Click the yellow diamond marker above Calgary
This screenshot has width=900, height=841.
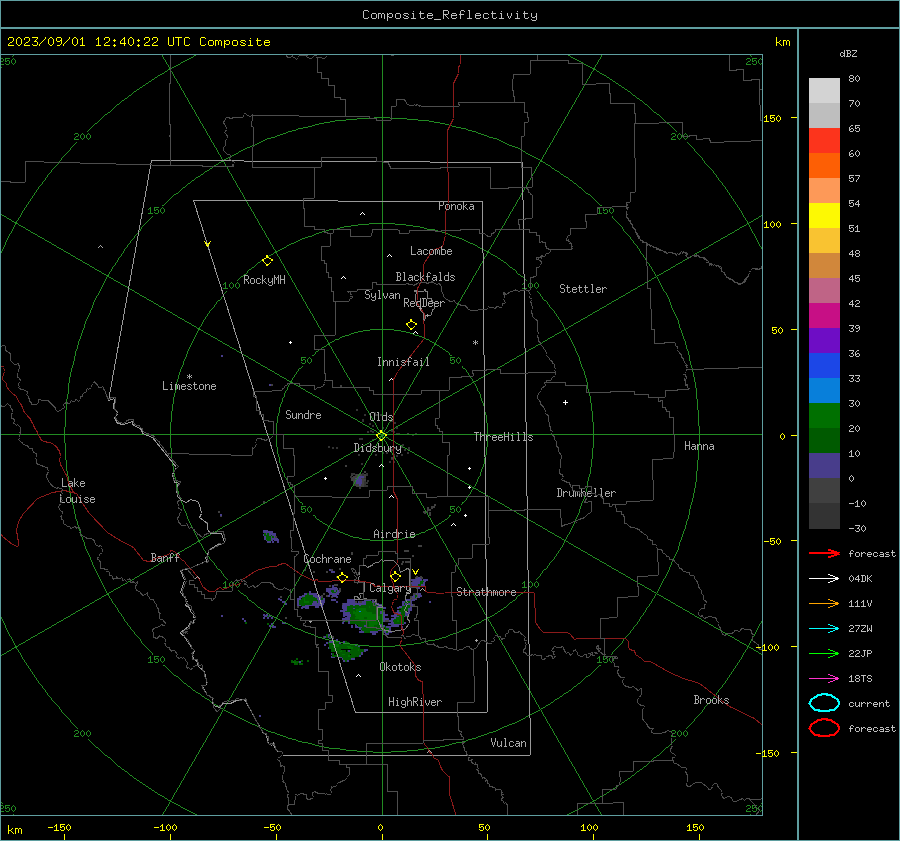click(x=395, y=576)
